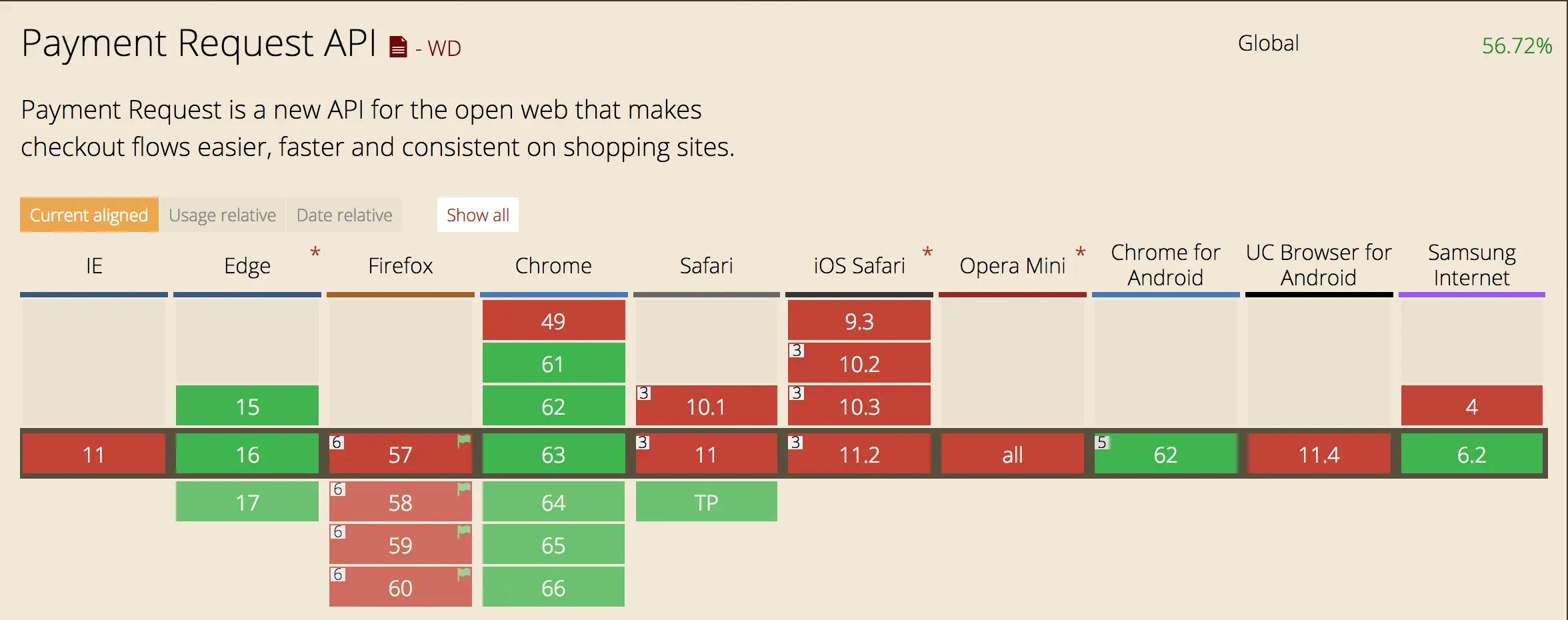
Task: Switch to Date relative view
Action: 344,215
